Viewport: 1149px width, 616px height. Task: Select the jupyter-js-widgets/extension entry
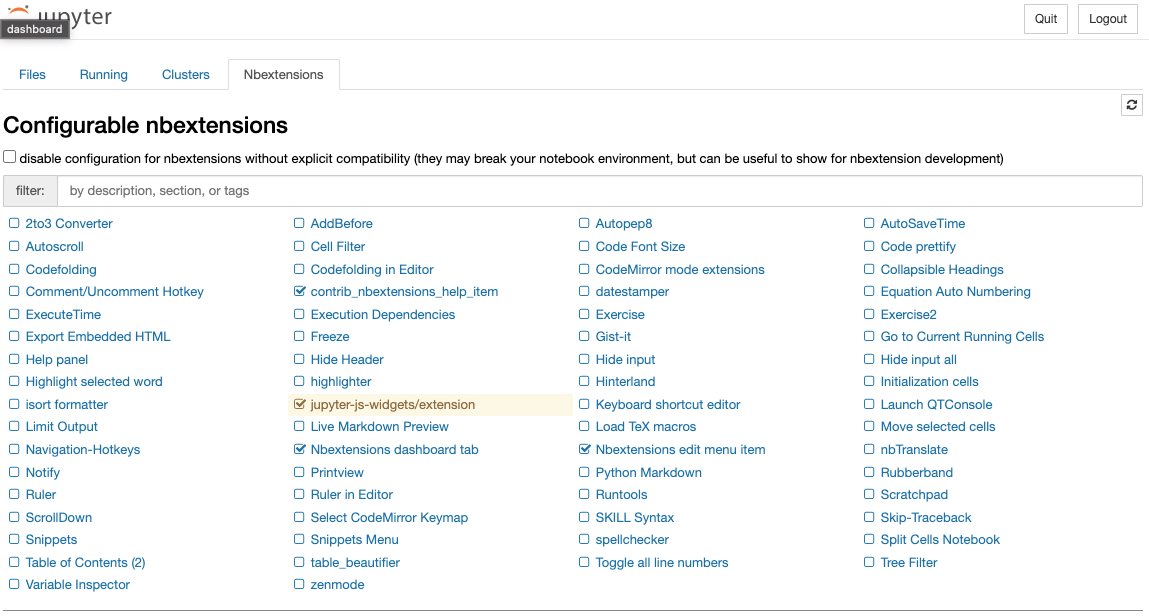(x=392, y=405)
